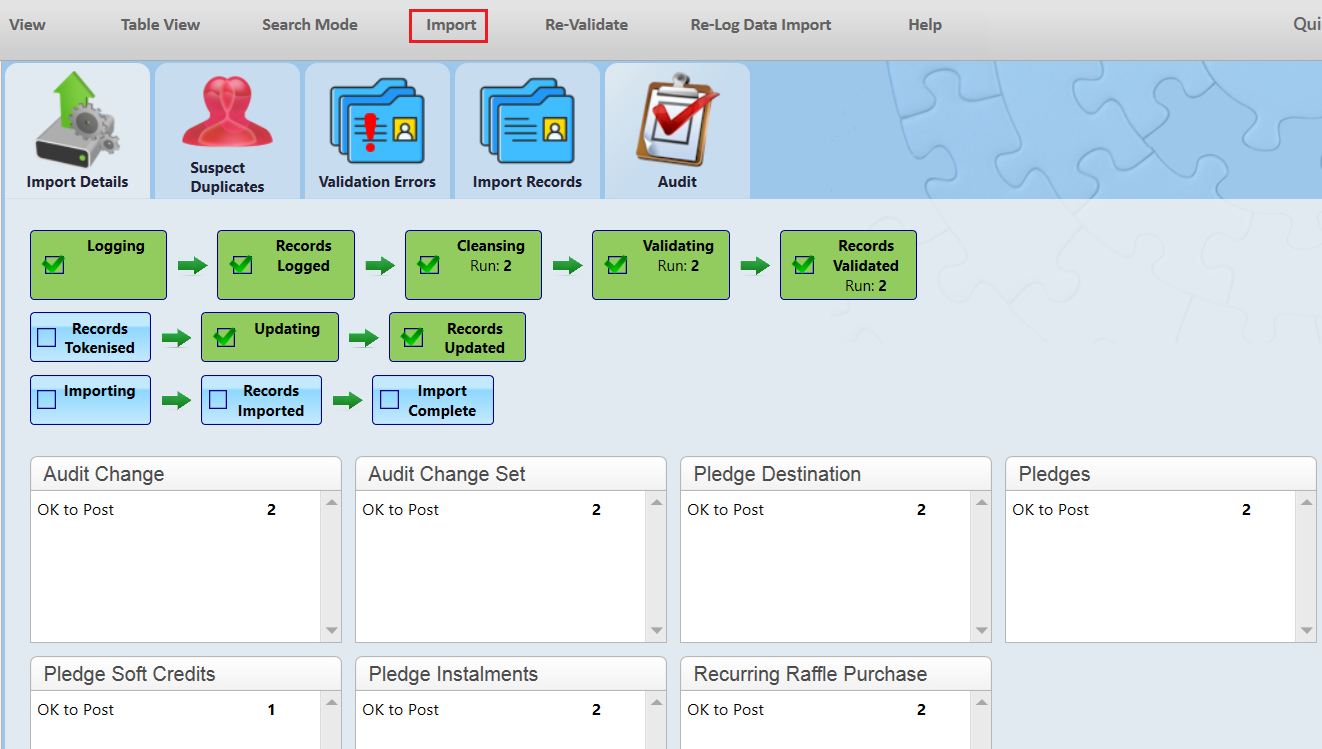The width and height of the screenshot is (1322, 749).
Task: Tick the Records Tokenised checkbox
Action: pyautogui.click(x=46, y=338)
